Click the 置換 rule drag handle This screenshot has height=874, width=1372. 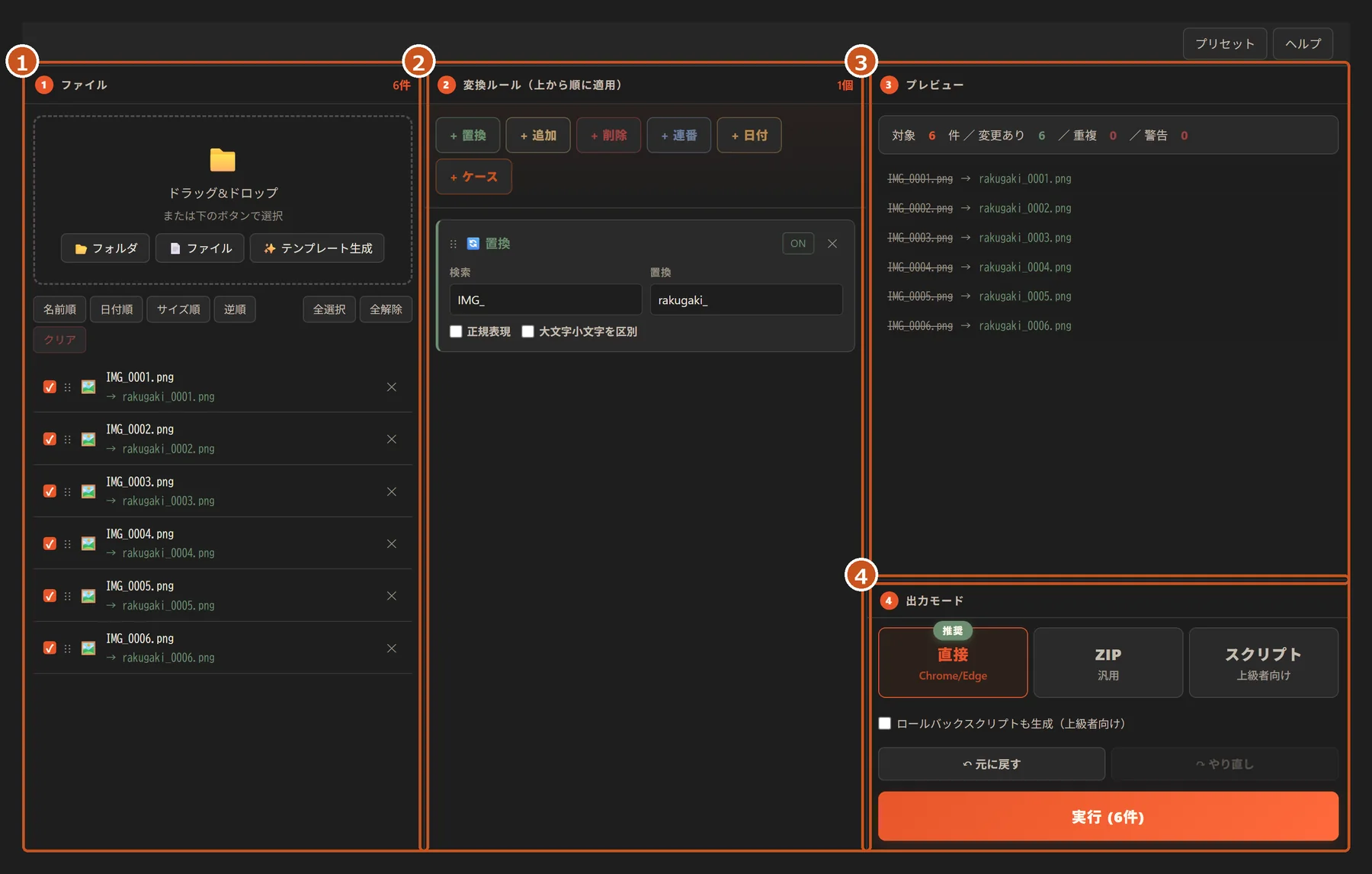point(453,244)
